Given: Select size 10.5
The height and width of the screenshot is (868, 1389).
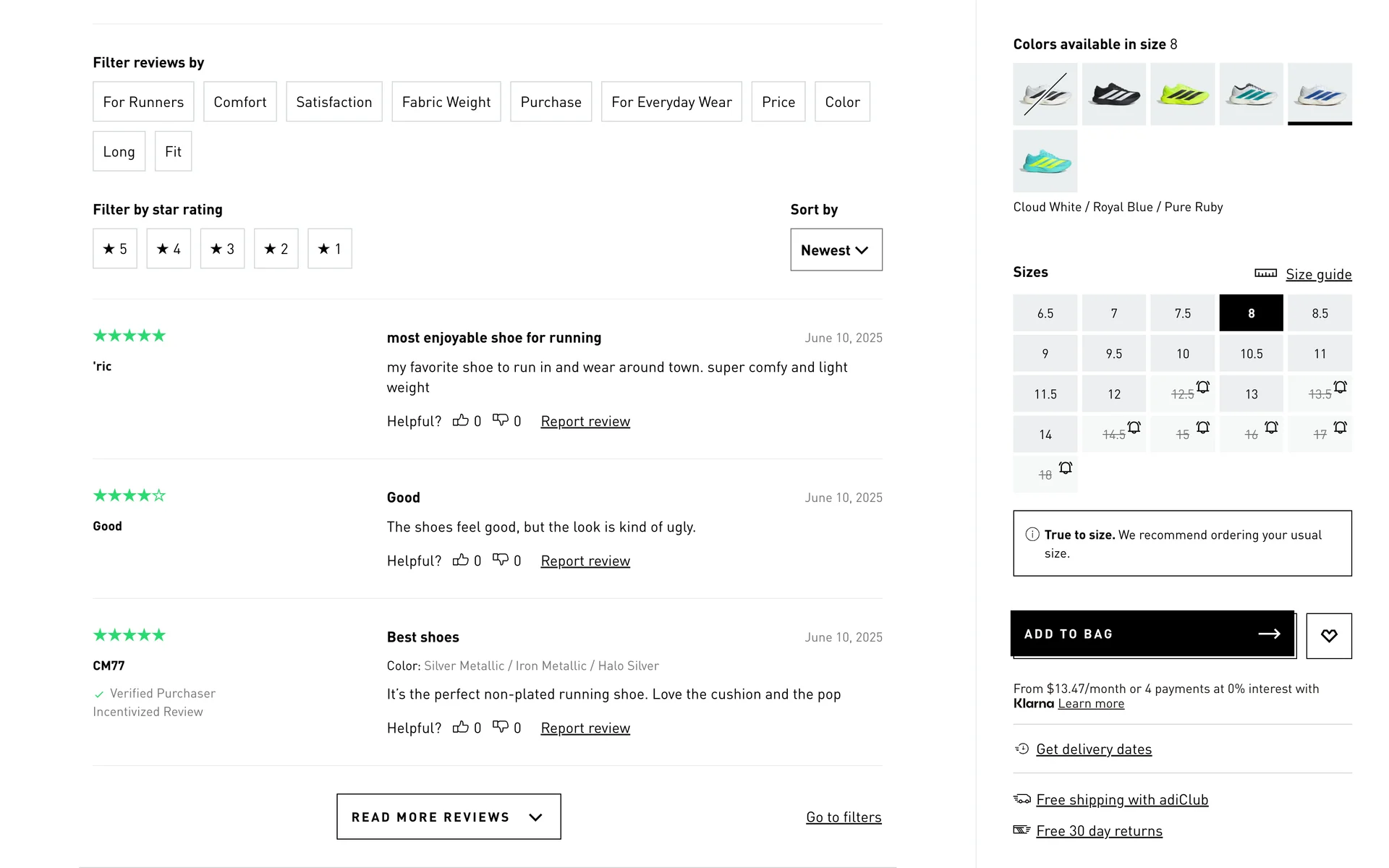Looking at the screenshot, I should [x=1251, y=354].
